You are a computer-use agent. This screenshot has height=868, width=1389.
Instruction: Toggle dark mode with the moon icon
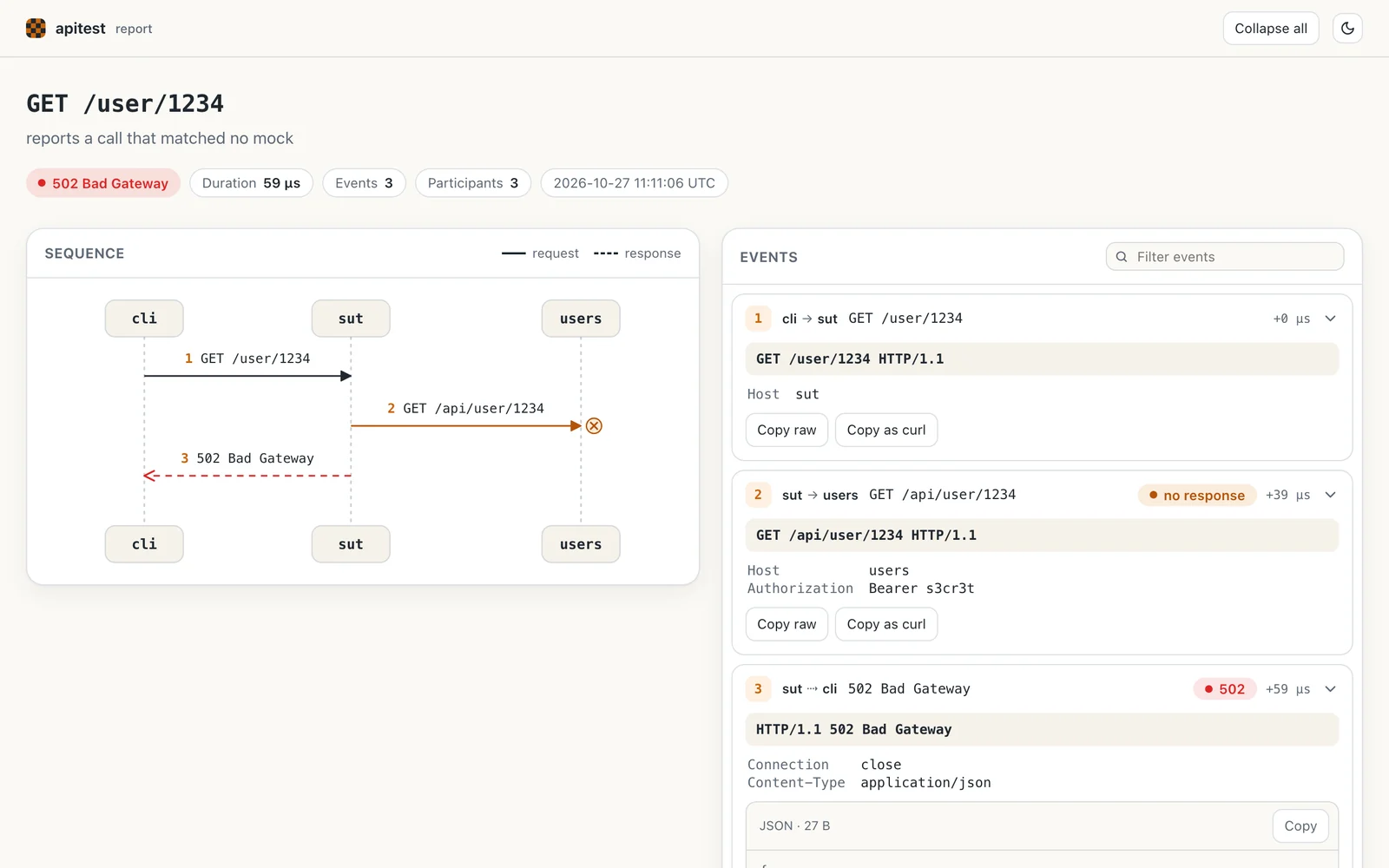click(x=1347, y=29)
